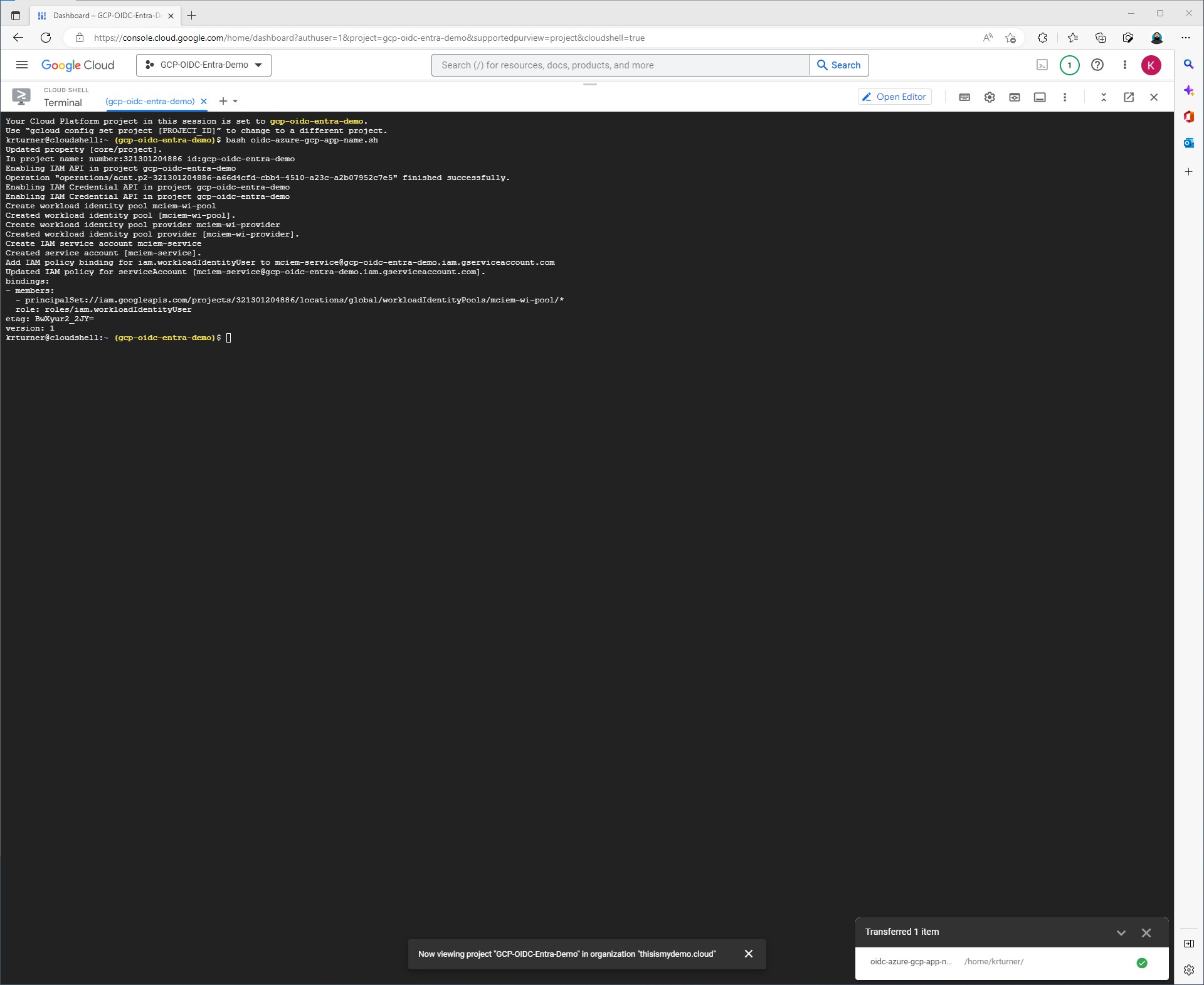
Task: Toggle the Cloud Shell on-screen keyboard icon
Action: [964, 97]
